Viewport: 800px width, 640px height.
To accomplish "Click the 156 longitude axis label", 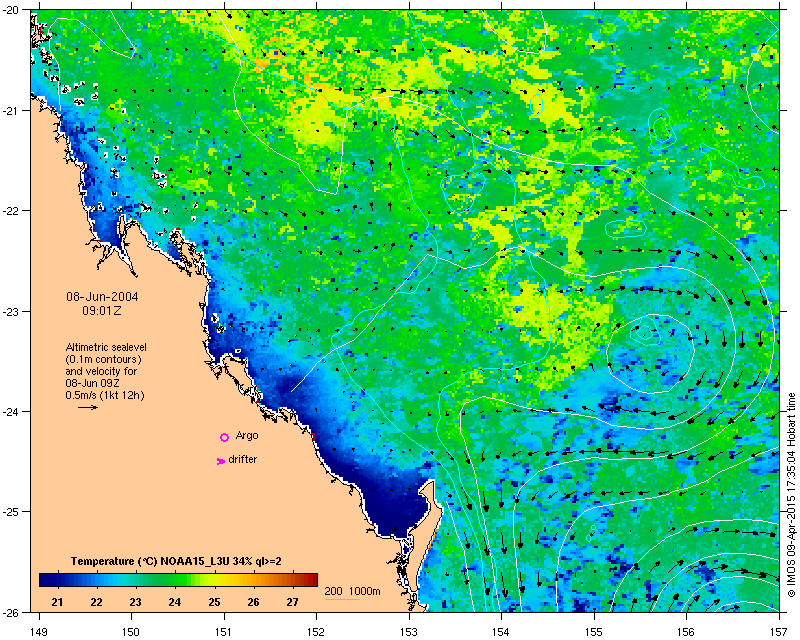I will (687, 632).
